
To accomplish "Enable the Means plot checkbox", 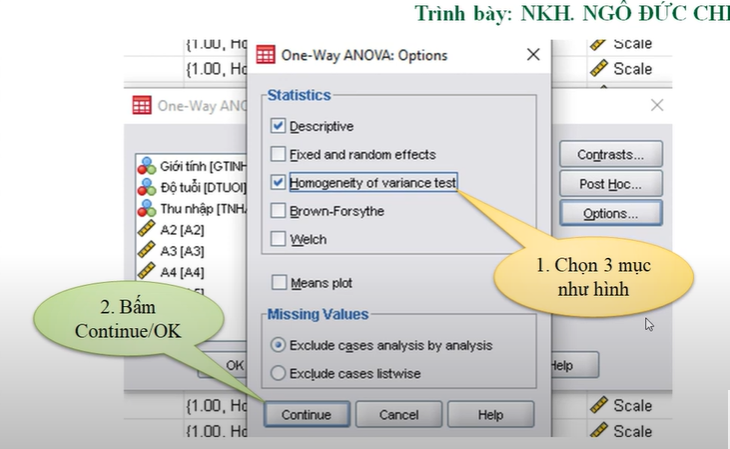I will [x=278, y=283].
